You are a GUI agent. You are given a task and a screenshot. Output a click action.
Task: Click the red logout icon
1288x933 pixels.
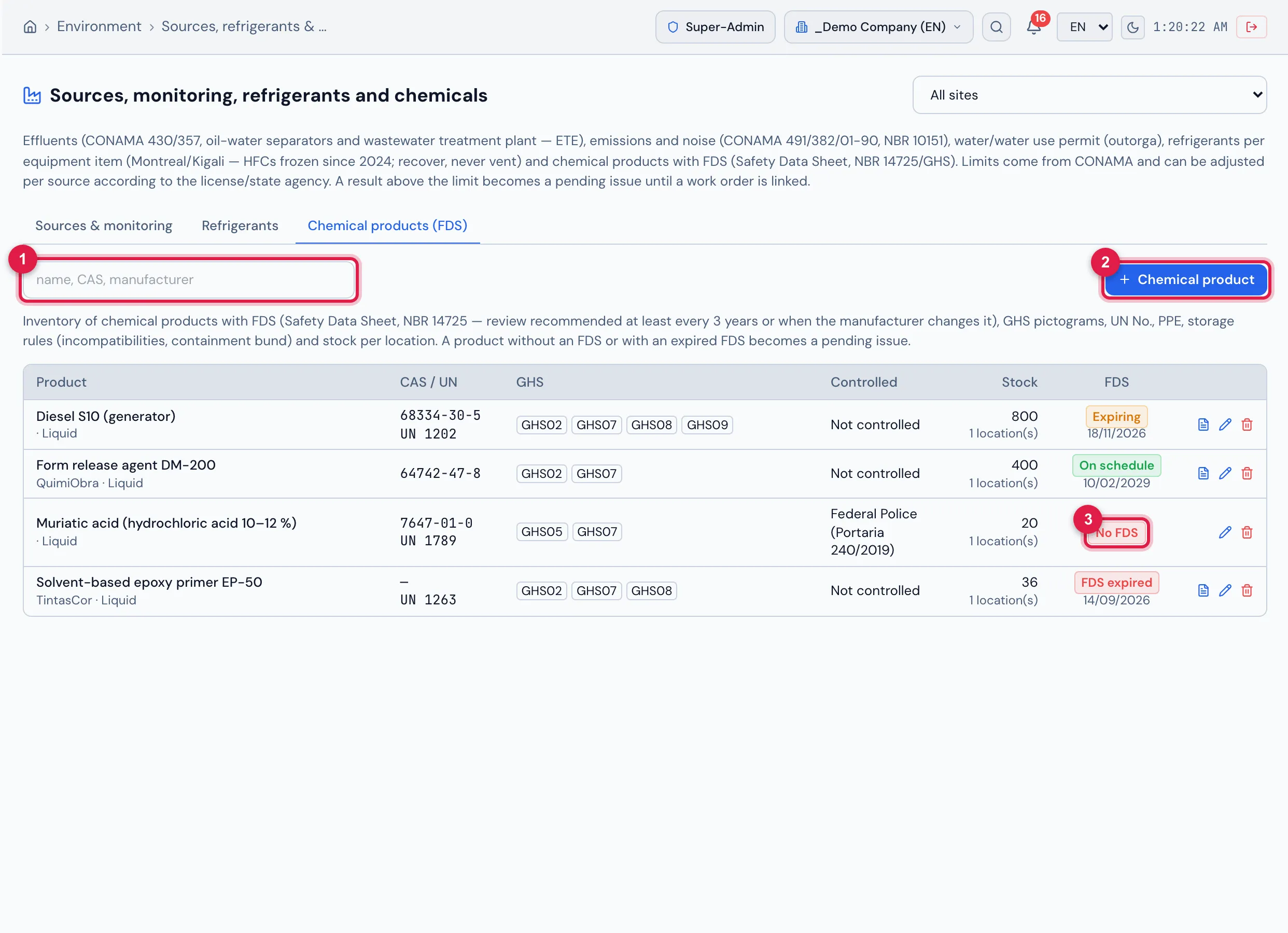[x=1251, y=26]
